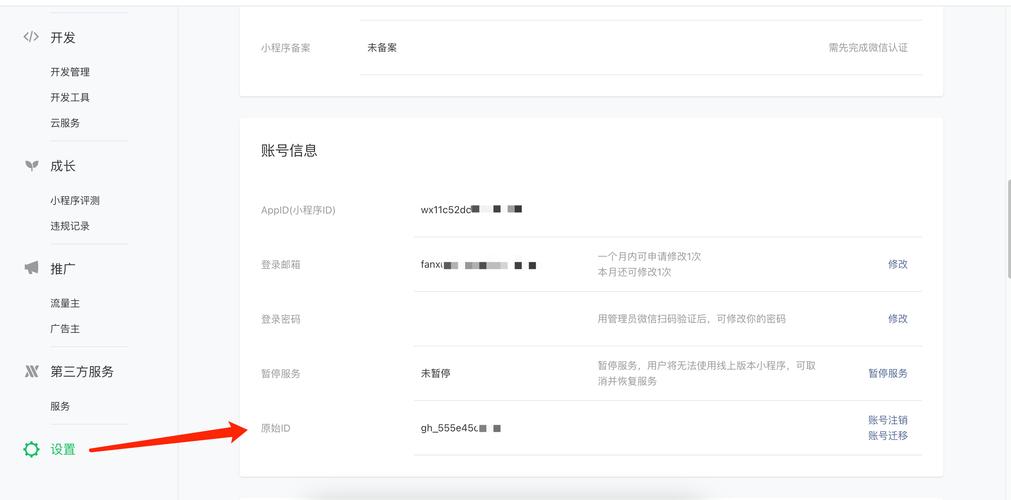
Task: Click the 第三方服务 icon in sidebar
Action: [31, 371]
